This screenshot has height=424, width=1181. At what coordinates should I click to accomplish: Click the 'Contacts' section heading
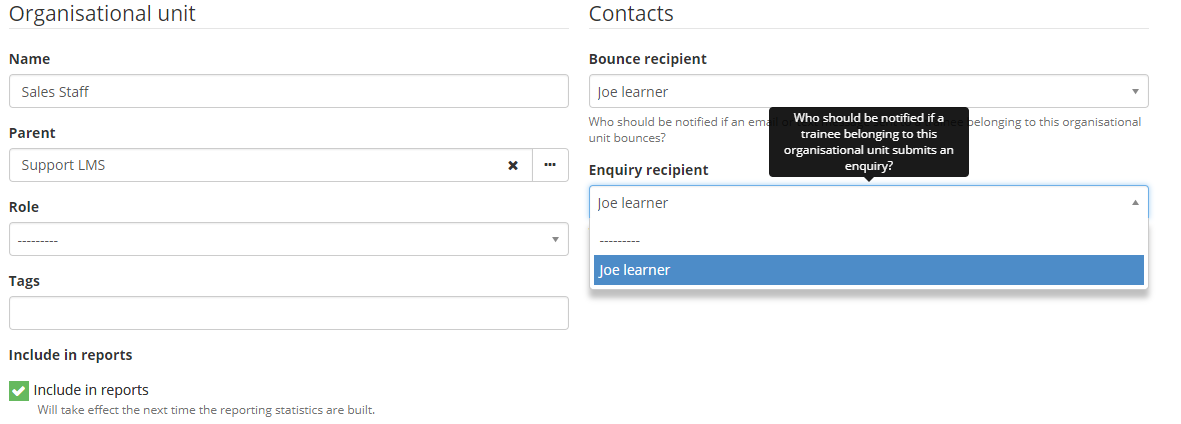coord(631,13)
